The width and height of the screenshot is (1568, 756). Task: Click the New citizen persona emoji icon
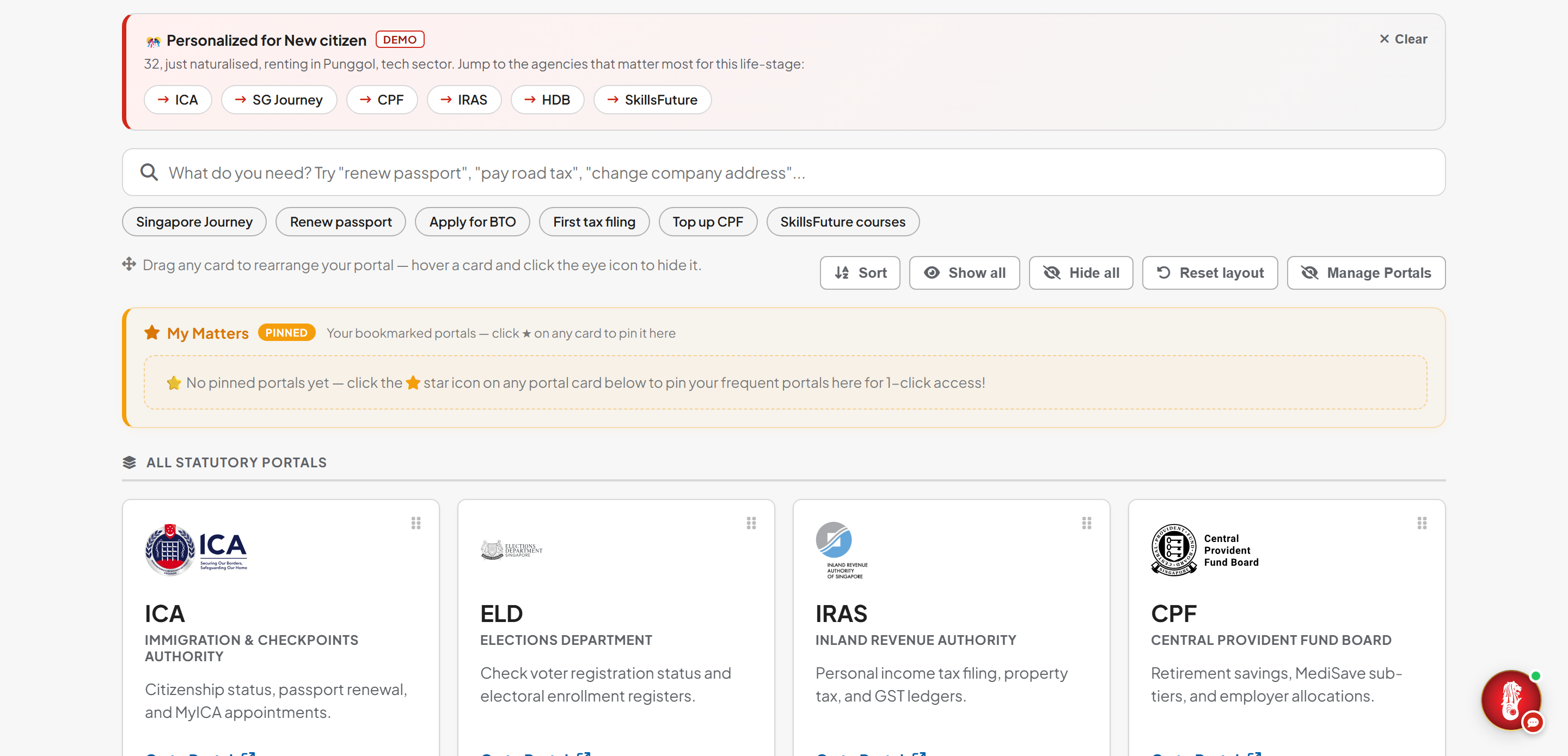point(154,41)
